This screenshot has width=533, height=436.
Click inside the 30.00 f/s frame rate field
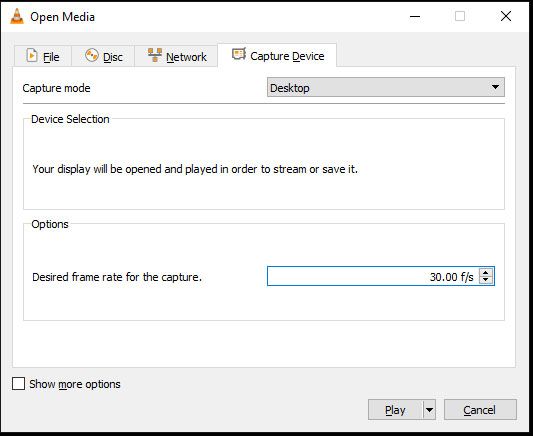(x=373, y=276)
